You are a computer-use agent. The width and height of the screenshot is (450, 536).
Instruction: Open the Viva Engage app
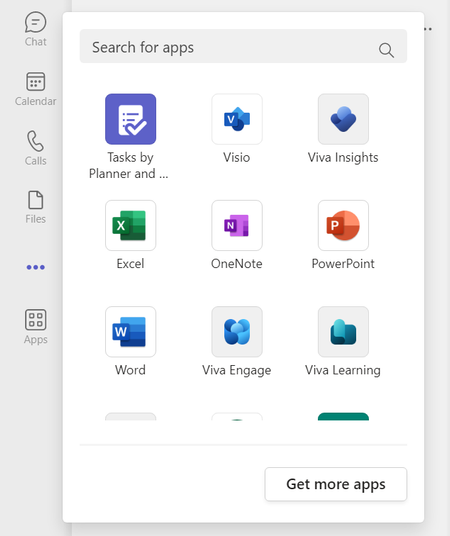click(x=237, y=332)
